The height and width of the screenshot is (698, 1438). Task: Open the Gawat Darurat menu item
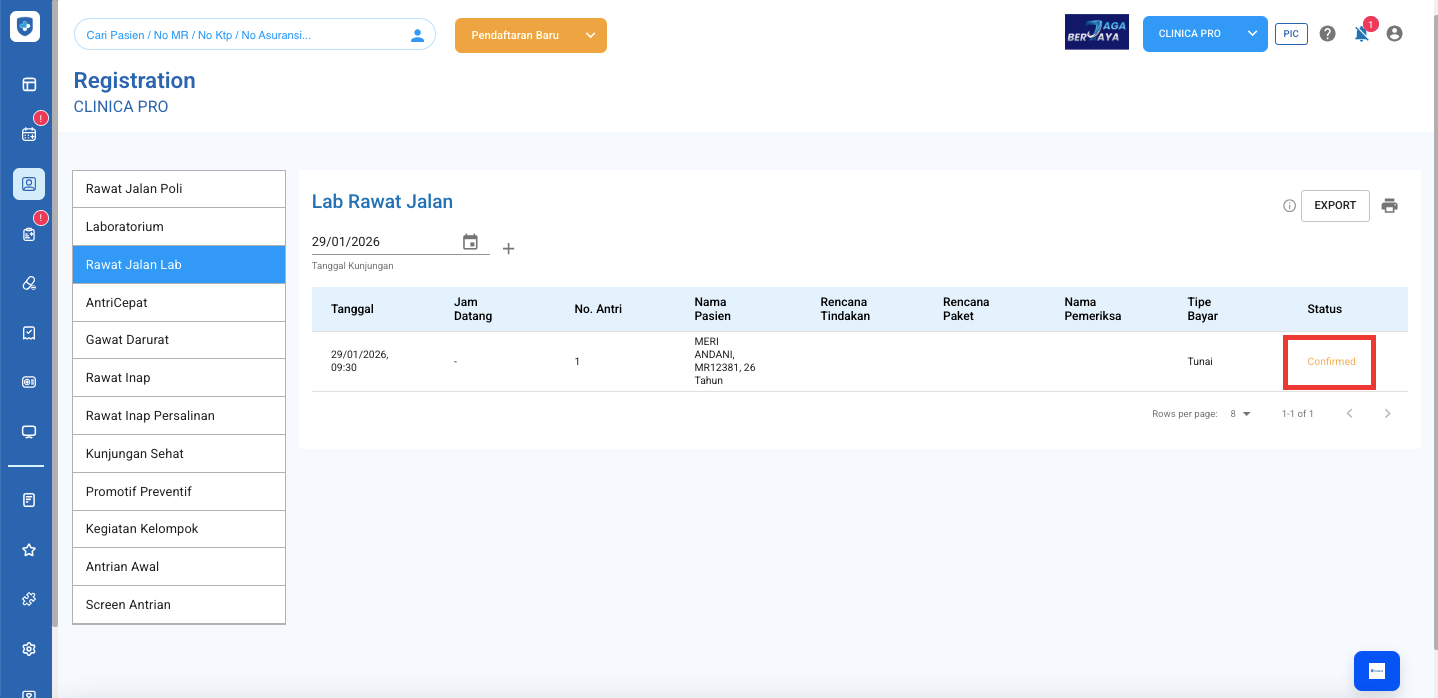pos(179,340)
